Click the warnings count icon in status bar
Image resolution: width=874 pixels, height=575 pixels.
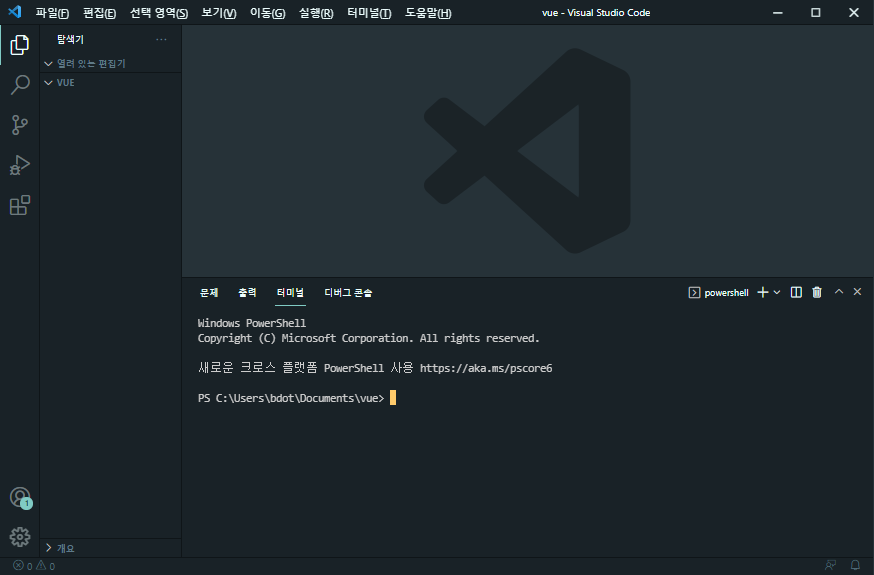tap(41, 566)
